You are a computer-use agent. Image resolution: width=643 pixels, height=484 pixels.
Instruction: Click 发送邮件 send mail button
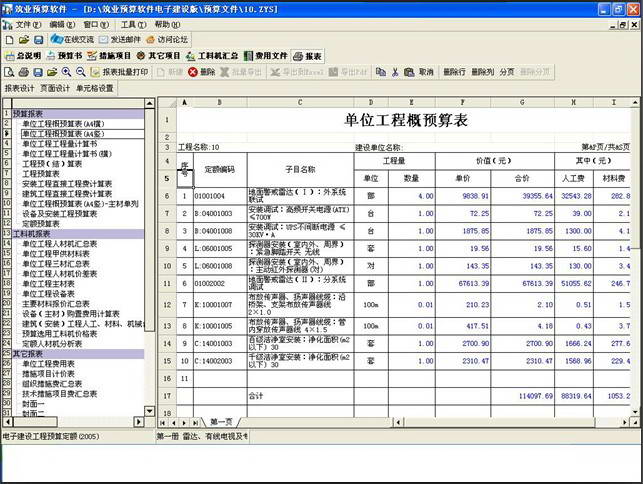click(120, 40)
